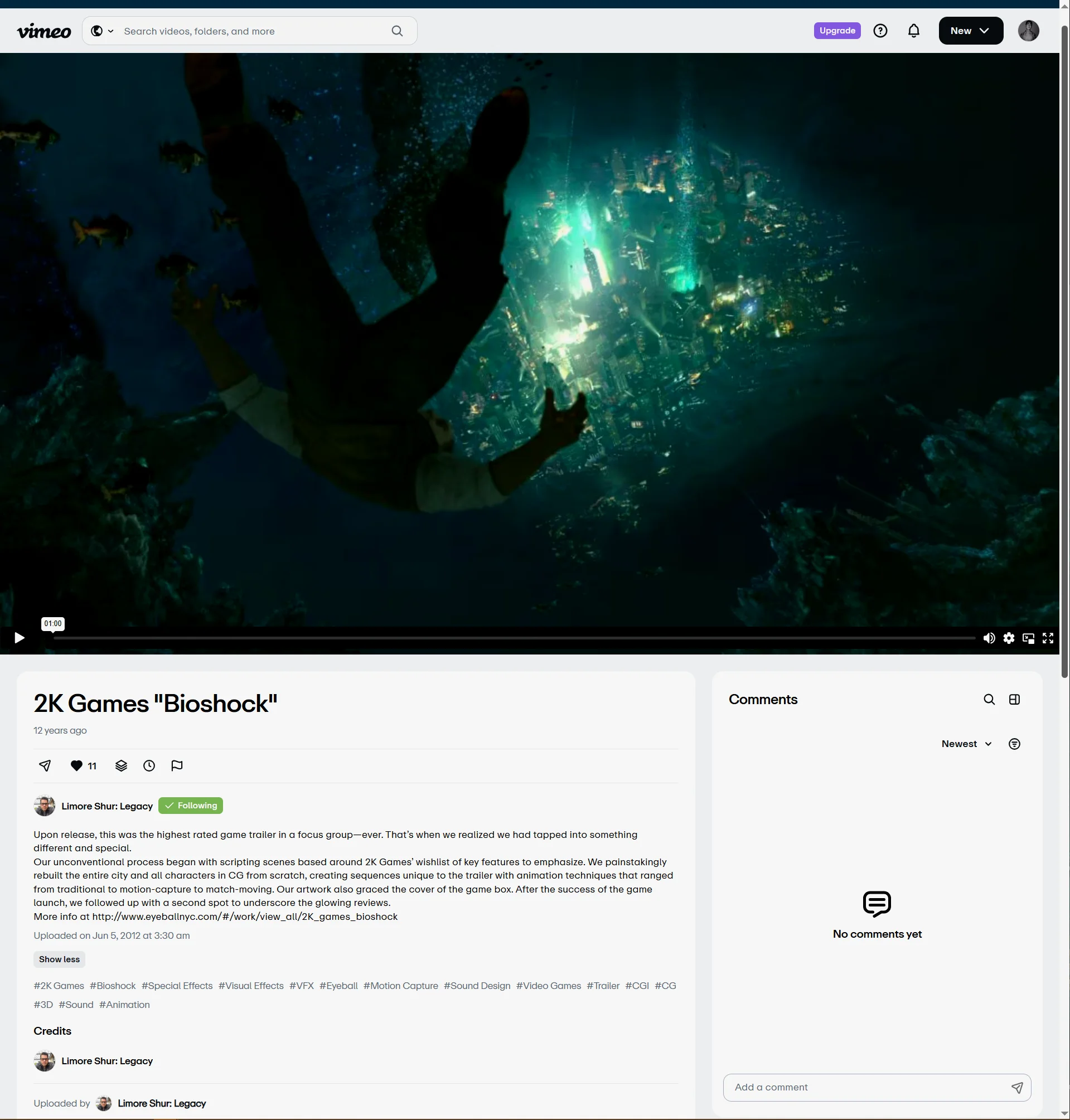Click the uploaded date Jun 5, 2012 text
Screen dimensions: 1070x1120
(112, 935)
